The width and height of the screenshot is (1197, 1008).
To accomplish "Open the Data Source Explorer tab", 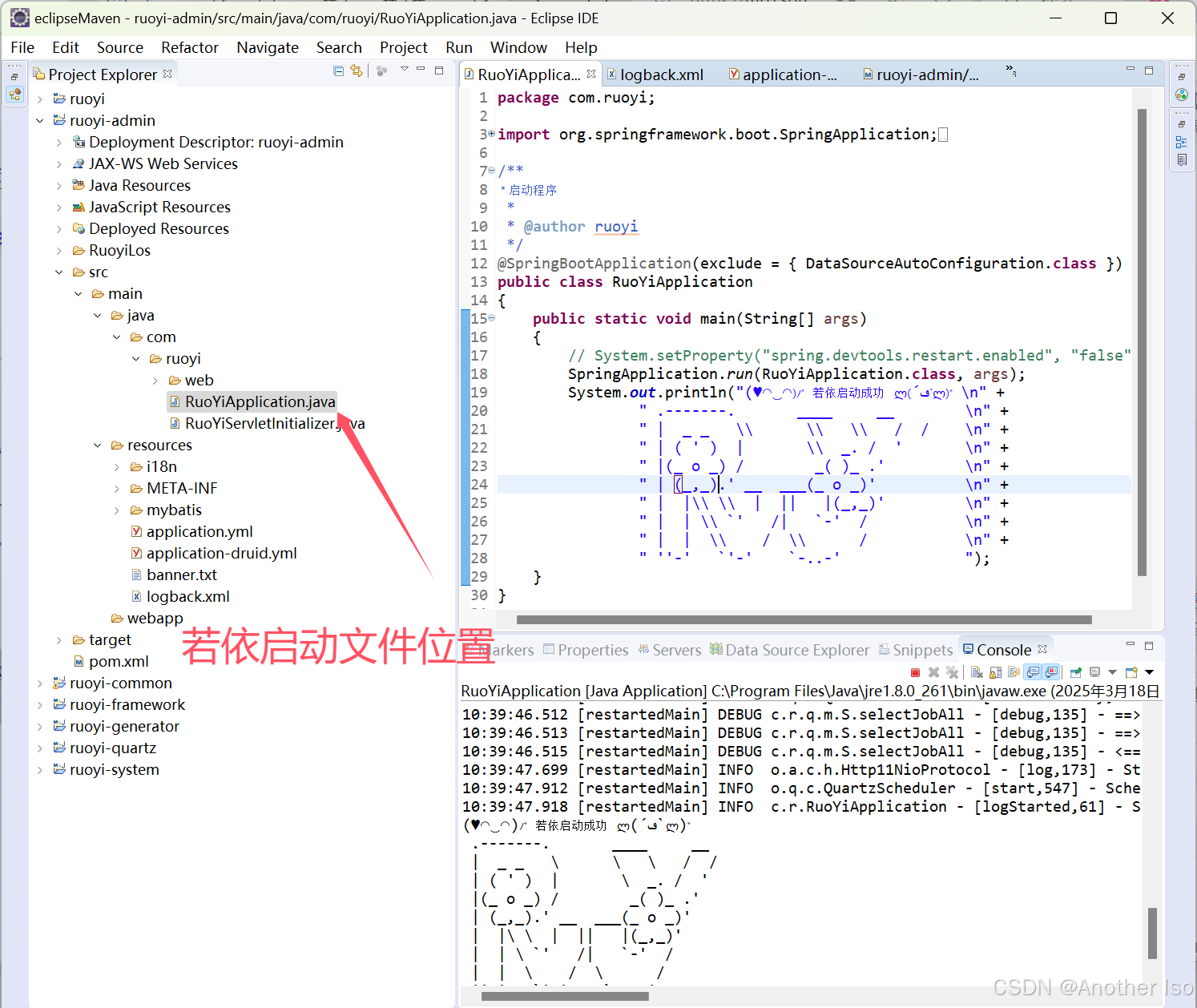I will pyautogui.click(x=789, y=650).
